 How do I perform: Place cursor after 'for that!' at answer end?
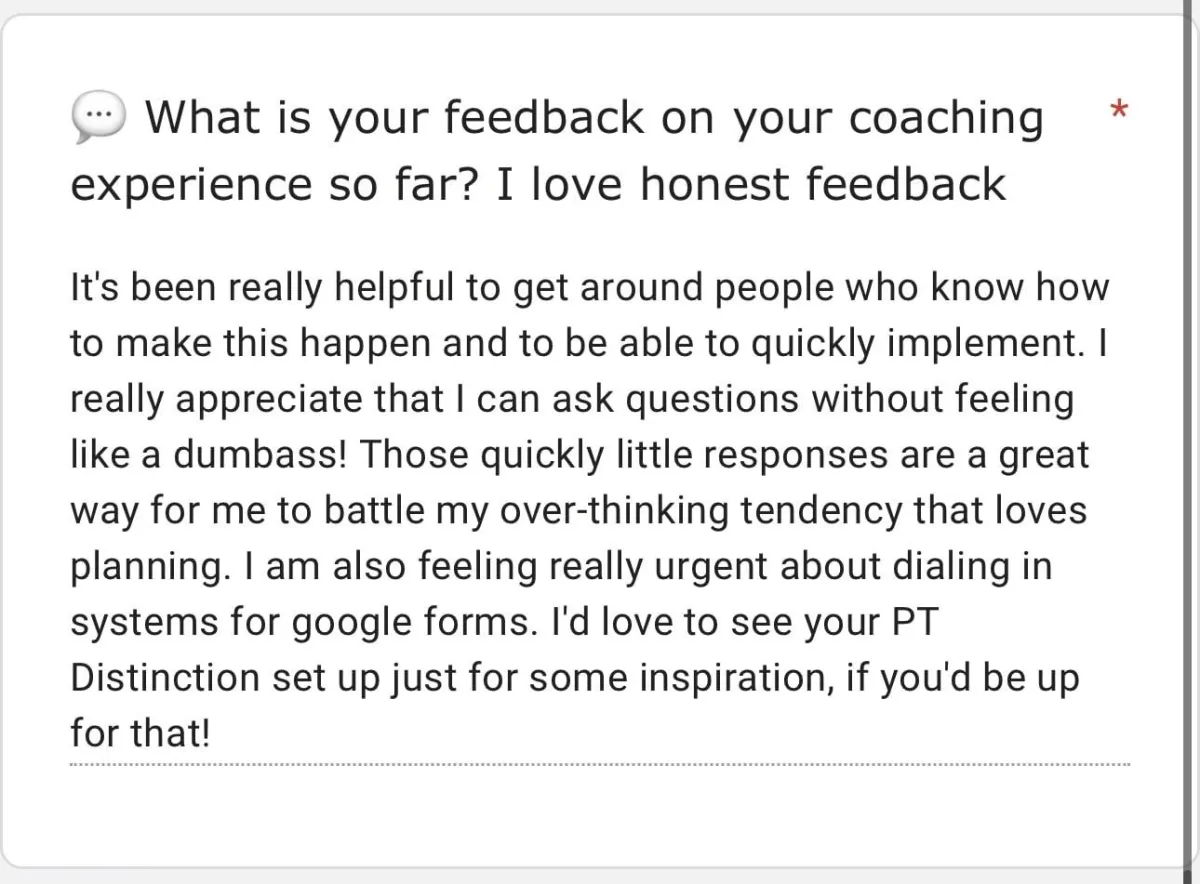213,736
